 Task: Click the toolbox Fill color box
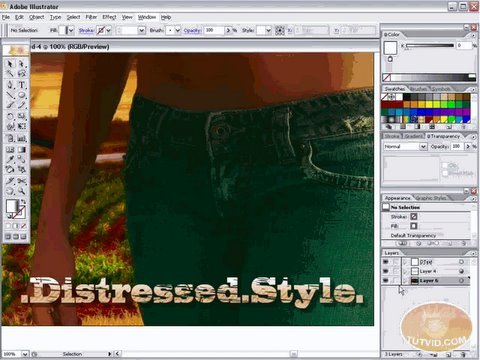coord(12,206)
